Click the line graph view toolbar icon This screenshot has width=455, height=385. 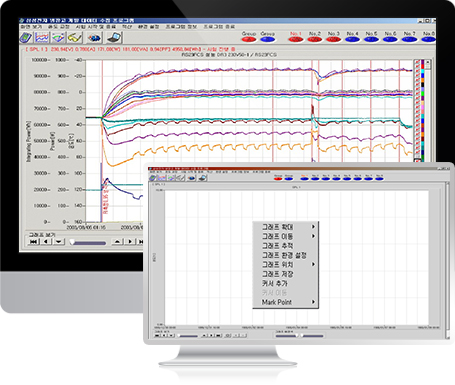42,38
